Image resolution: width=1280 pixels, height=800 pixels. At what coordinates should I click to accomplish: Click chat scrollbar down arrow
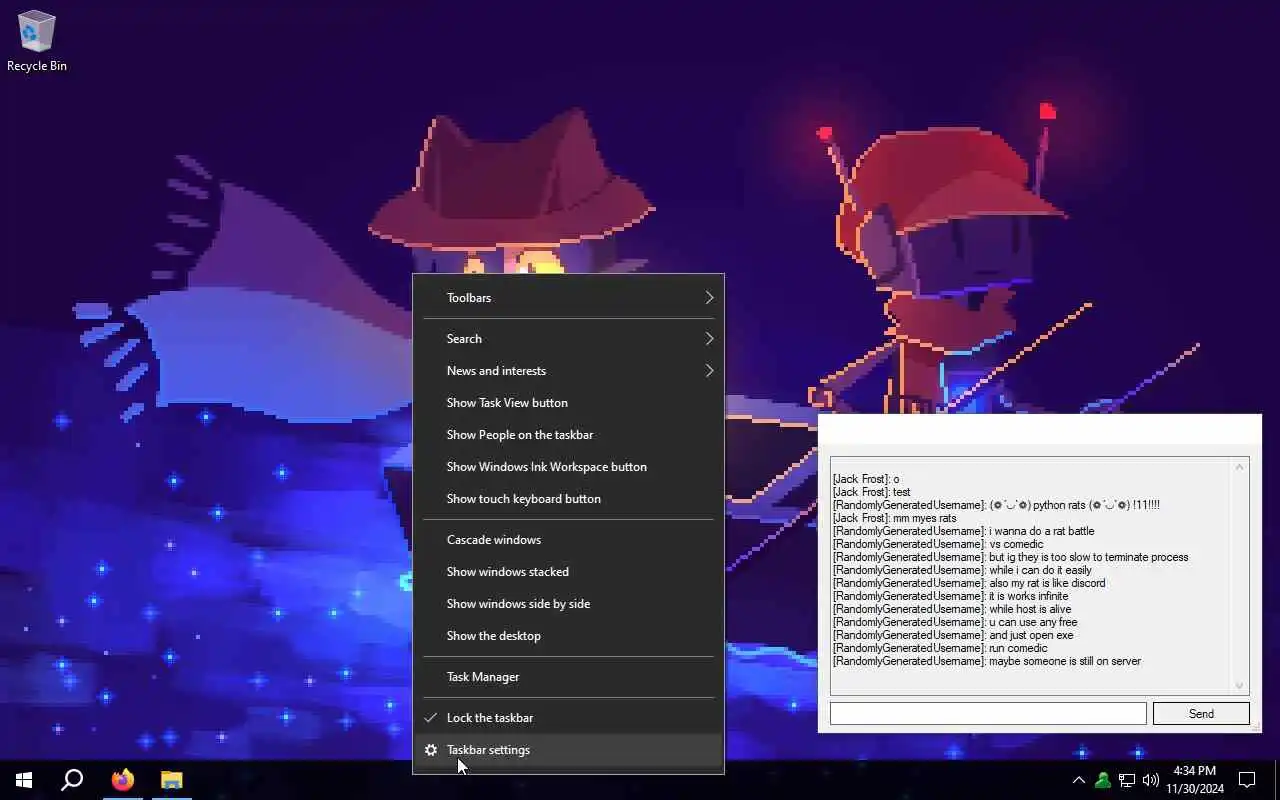[x=1240, y=686]
